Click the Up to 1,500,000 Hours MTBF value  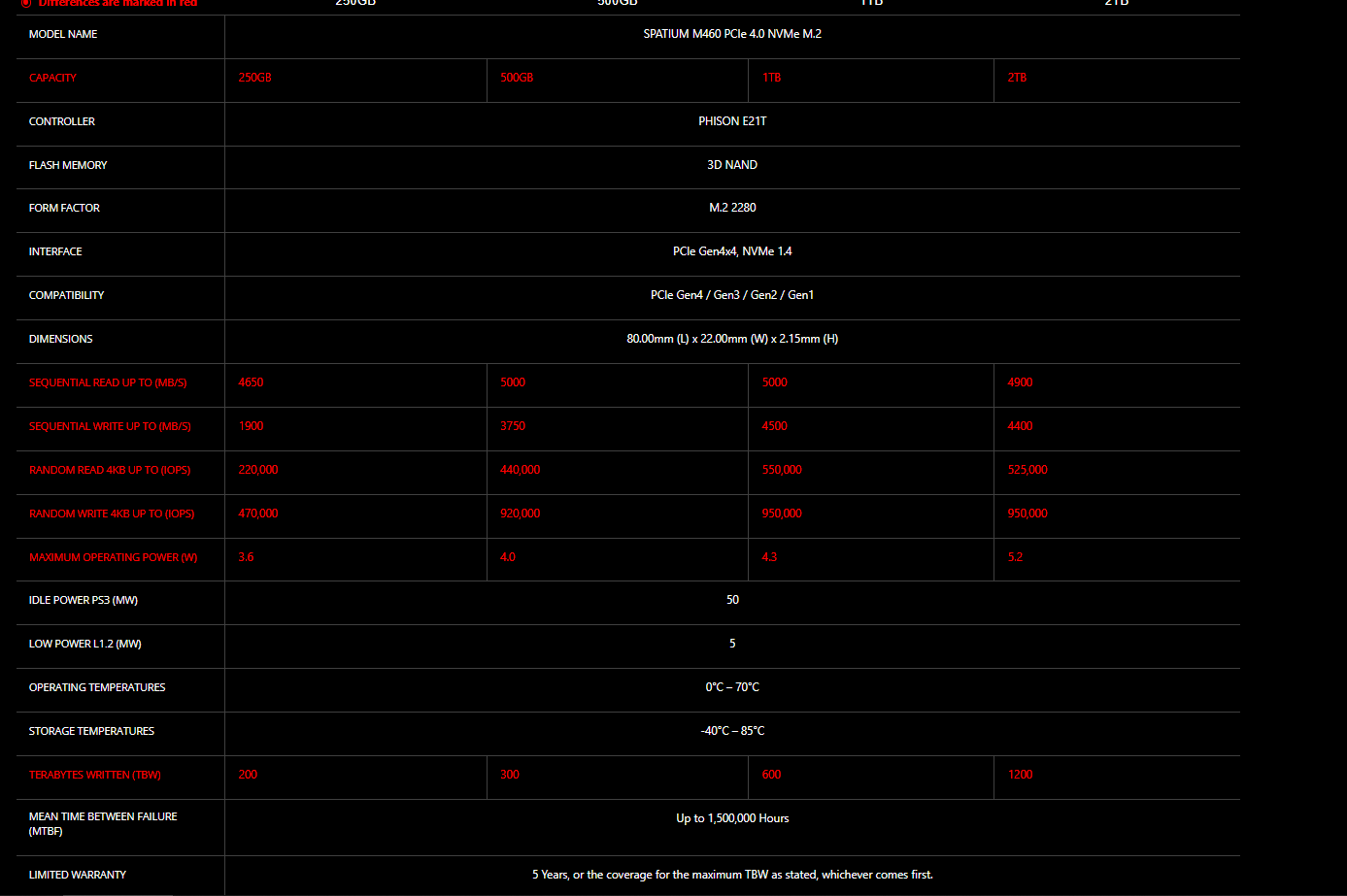coord(732,818)
